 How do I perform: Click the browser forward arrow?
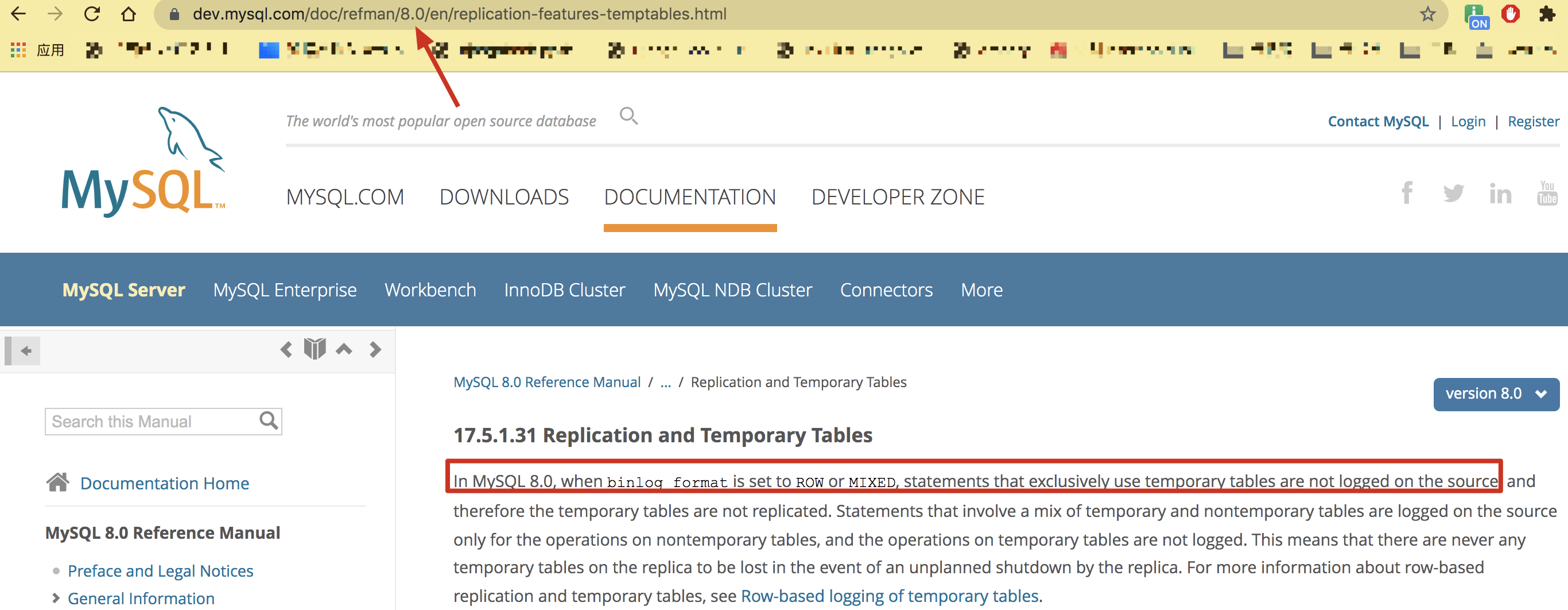click(55, 13)
